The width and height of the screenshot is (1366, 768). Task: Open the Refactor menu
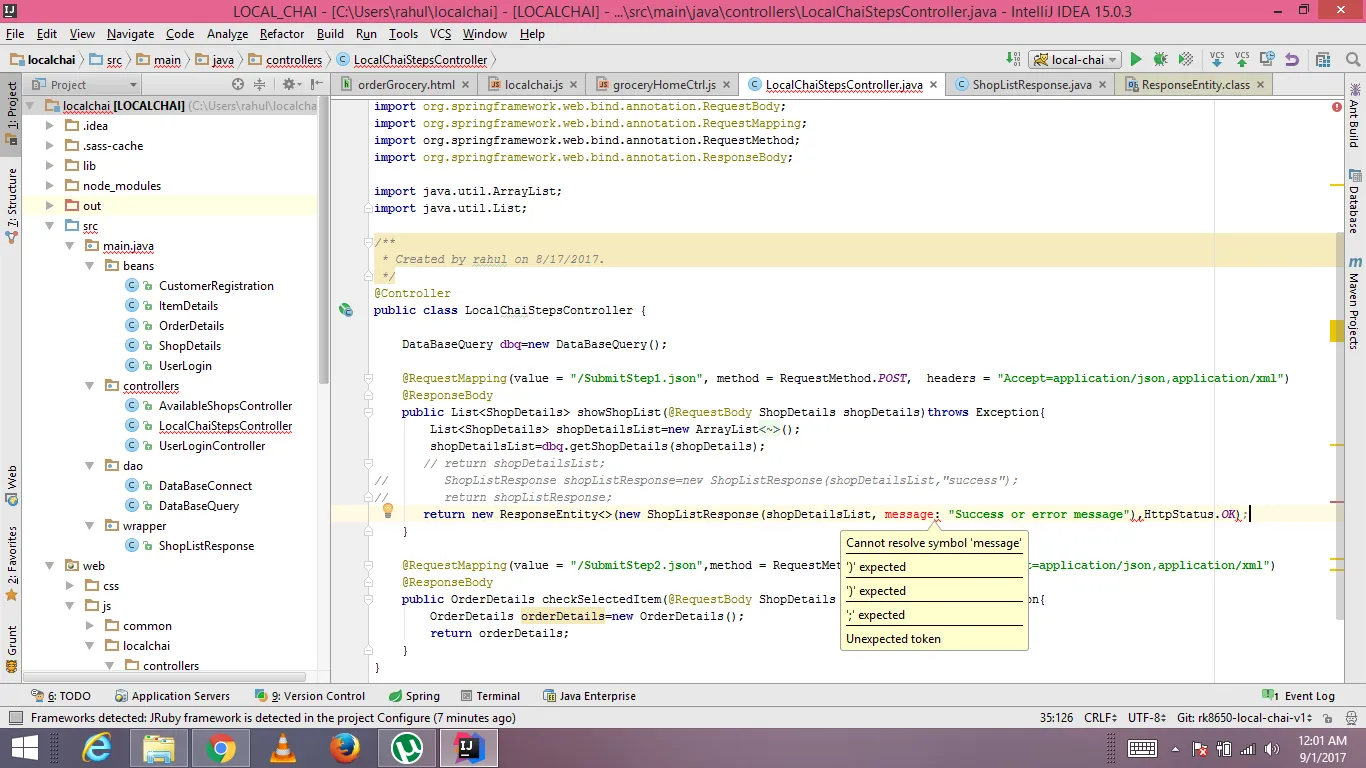pos(282,34)
